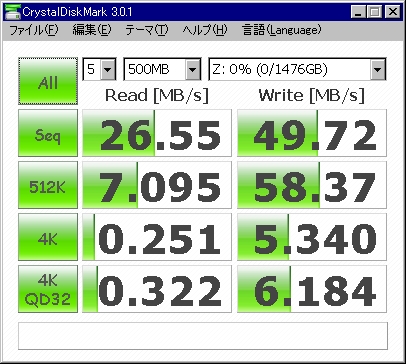This screenshot has width=406, height=364.
Task: Open the ヘルプ(H) menu
Action: click(205, 30)
